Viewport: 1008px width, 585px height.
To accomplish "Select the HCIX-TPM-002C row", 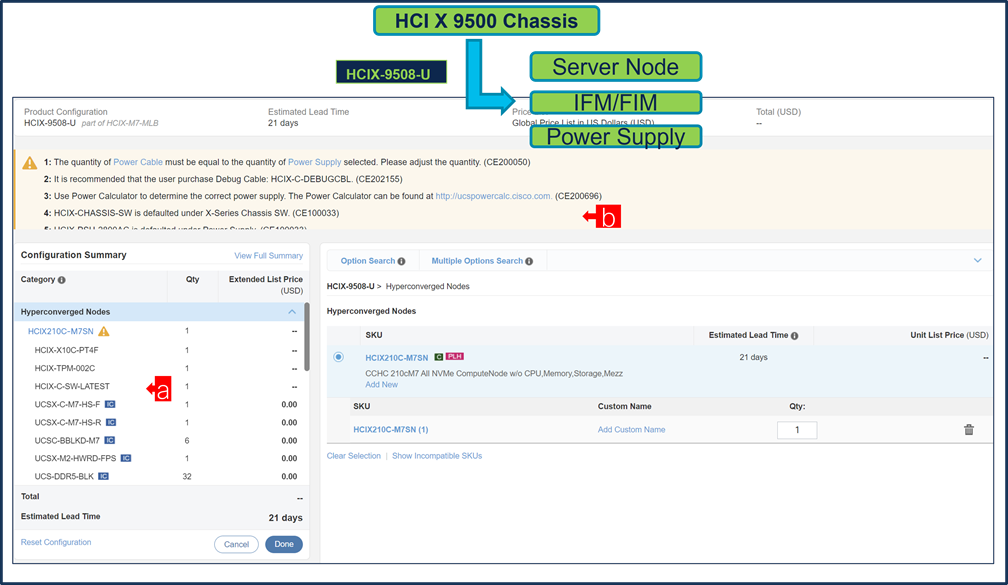I will (159, 368).
